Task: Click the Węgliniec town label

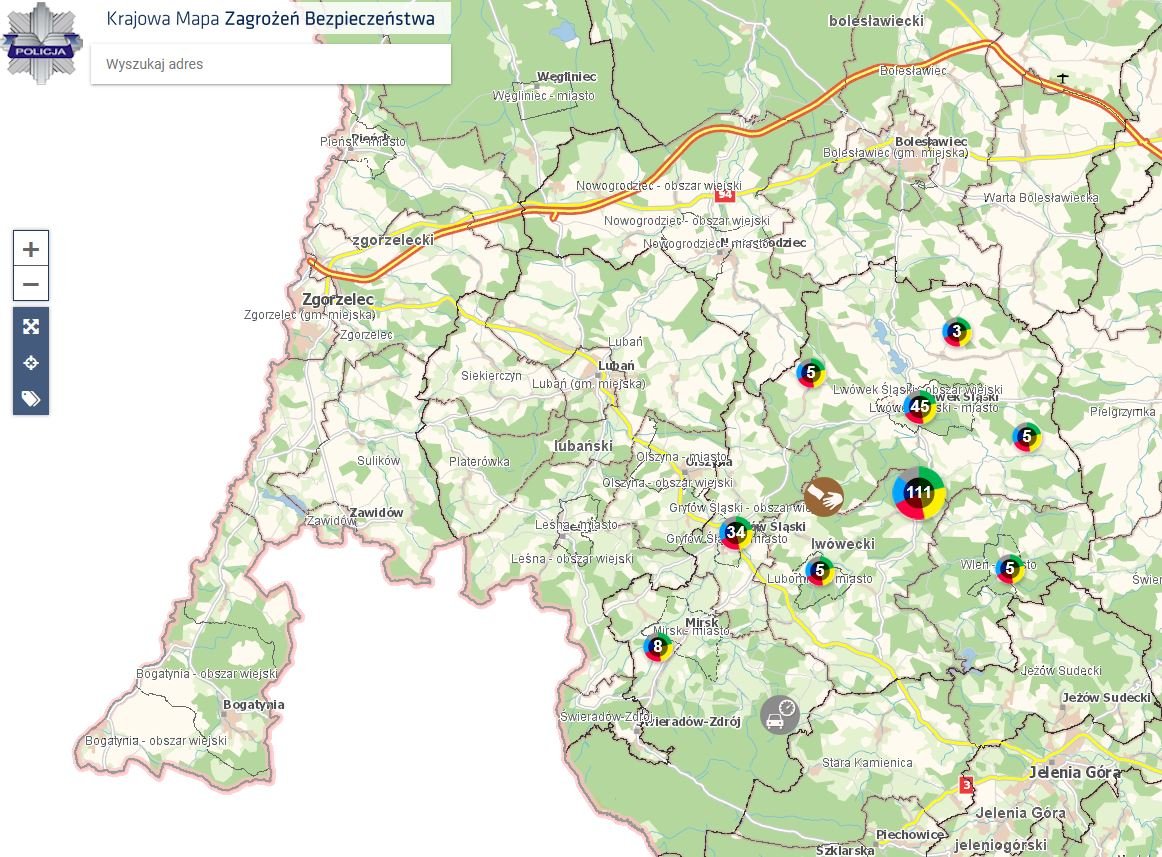Action: (x=567, y=76)
